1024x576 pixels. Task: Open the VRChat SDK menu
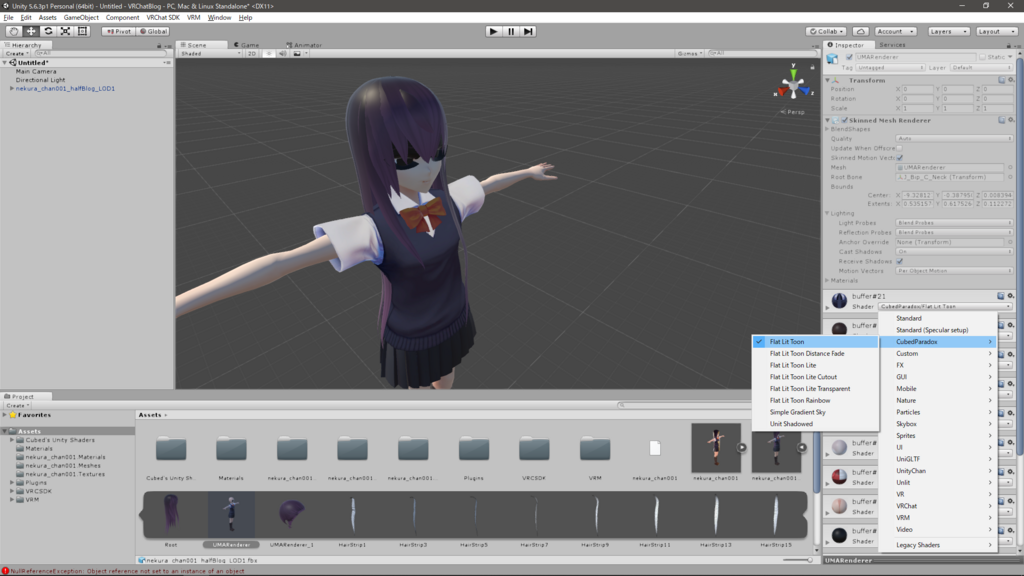(163, 18)
